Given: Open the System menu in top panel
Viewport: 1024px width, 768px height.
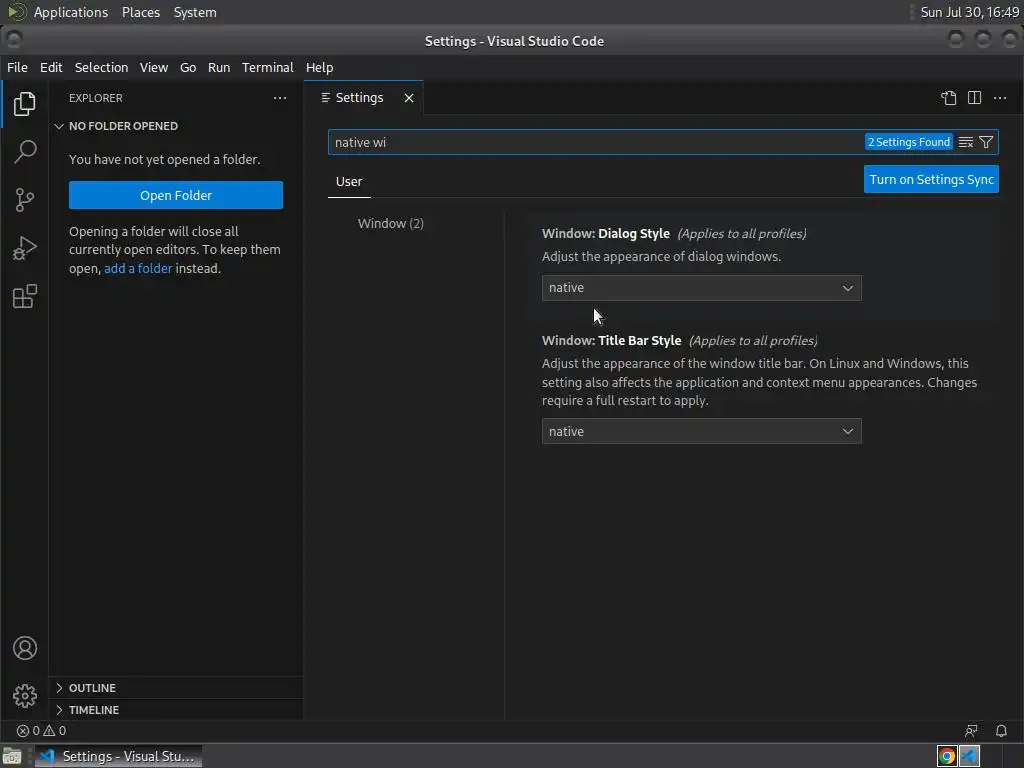Looking at the screenshot, I should [x=195, y=12].
